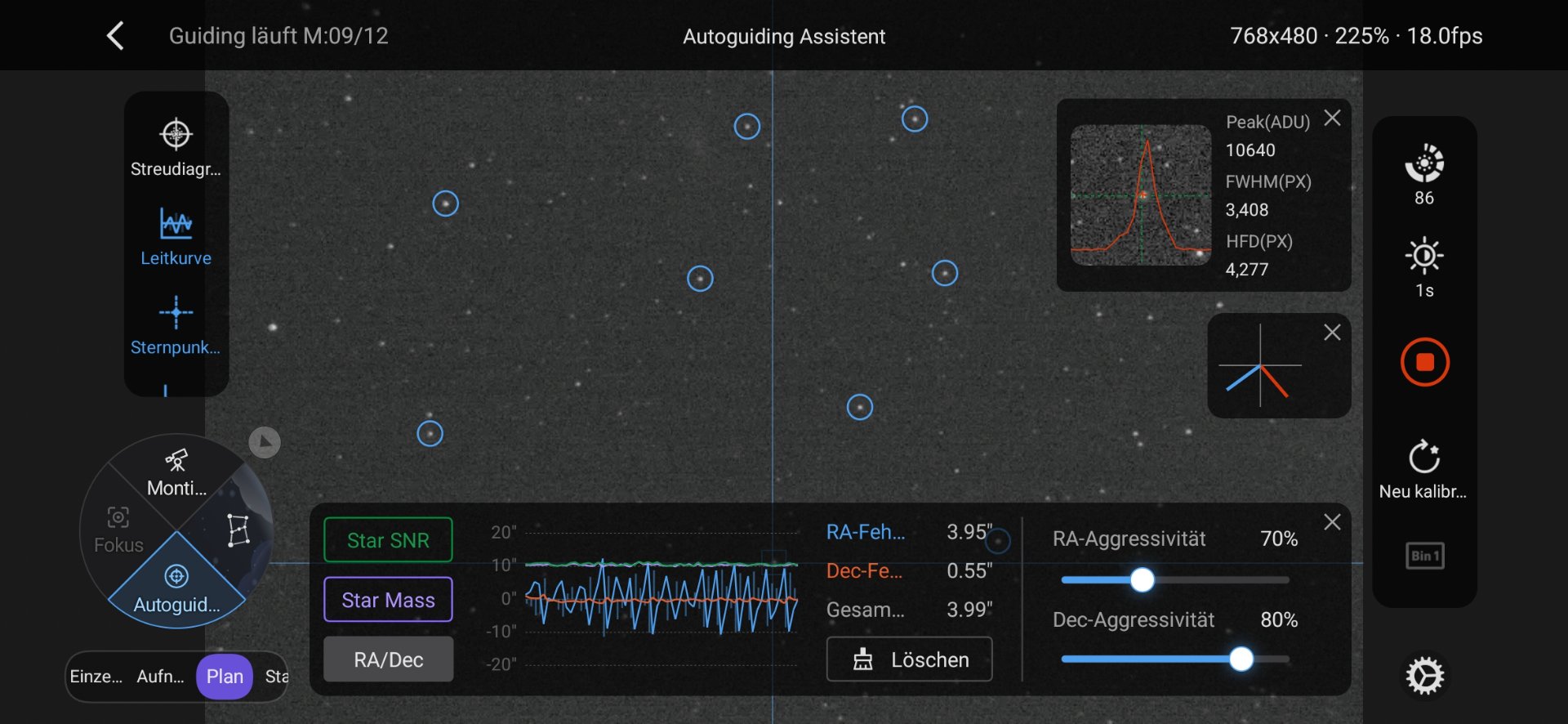Viewport: 1568px width, 724px height.
Task: Open the Streudiagramm scatter plot tool
Action: coord(176,148)
